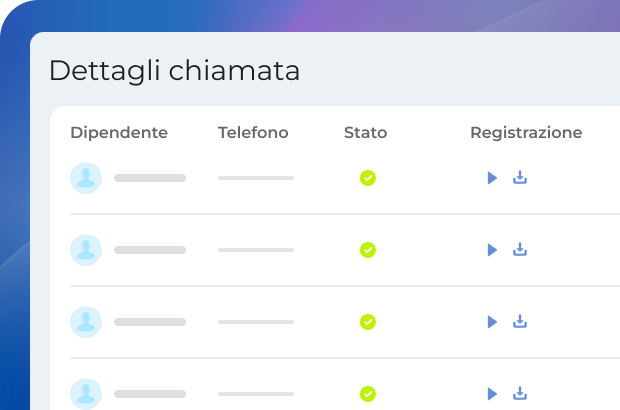Sort by the Telefono column header
Viewport: 620px width, 410px height.
click(x=253, y=133)
